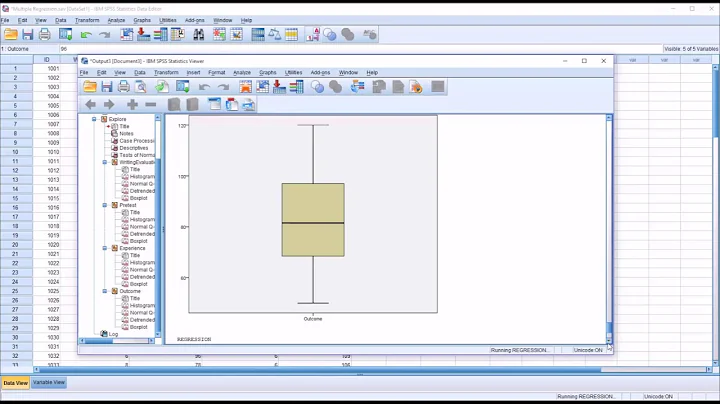Switch to Data View tab
Viewport: 720px width, 404px height.
coord(16,382)
